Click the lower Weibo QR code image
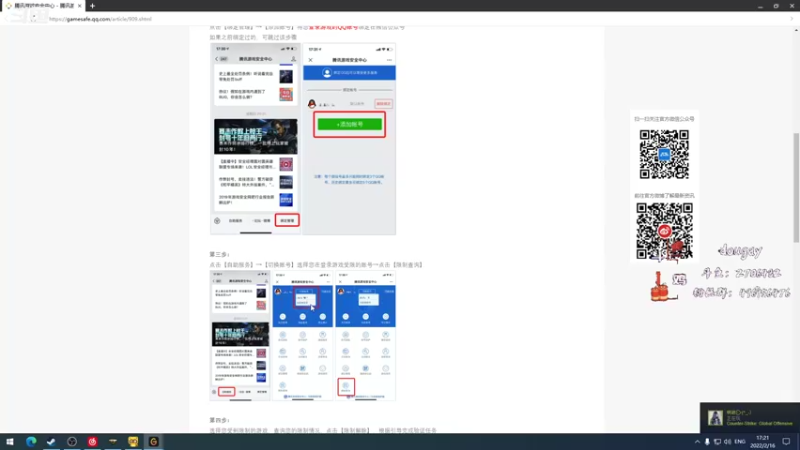Viewport: 800px width, 450px height. (x=664, y=231)
